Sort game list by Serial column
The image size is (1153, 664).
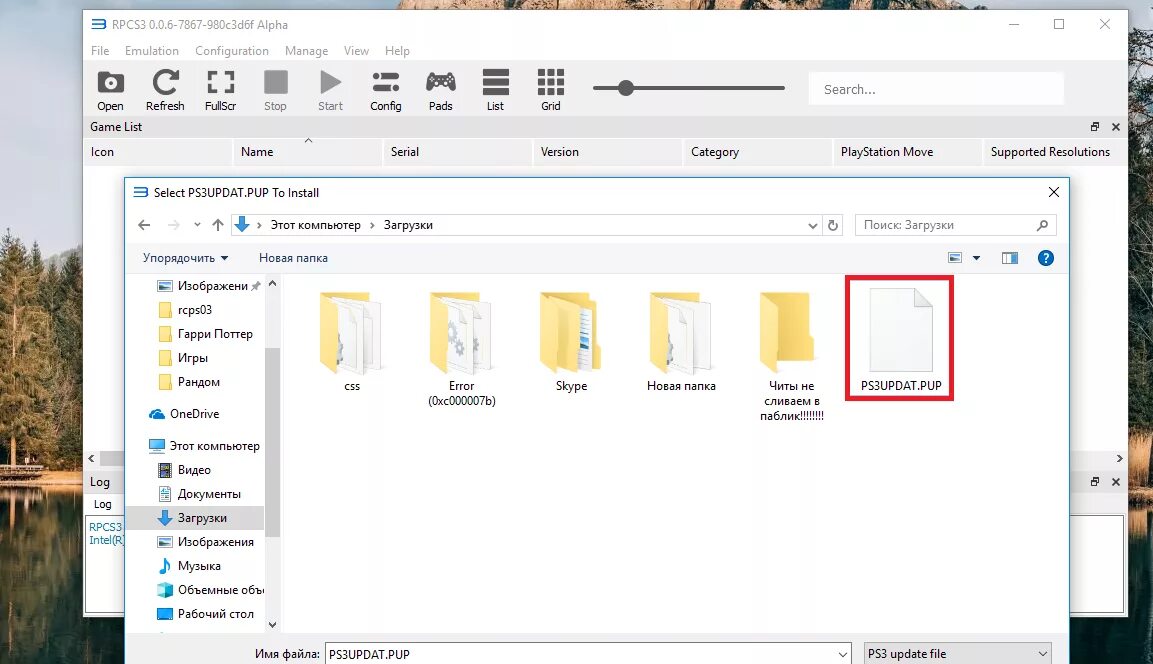pyautogui.click(x=457, y=151)
